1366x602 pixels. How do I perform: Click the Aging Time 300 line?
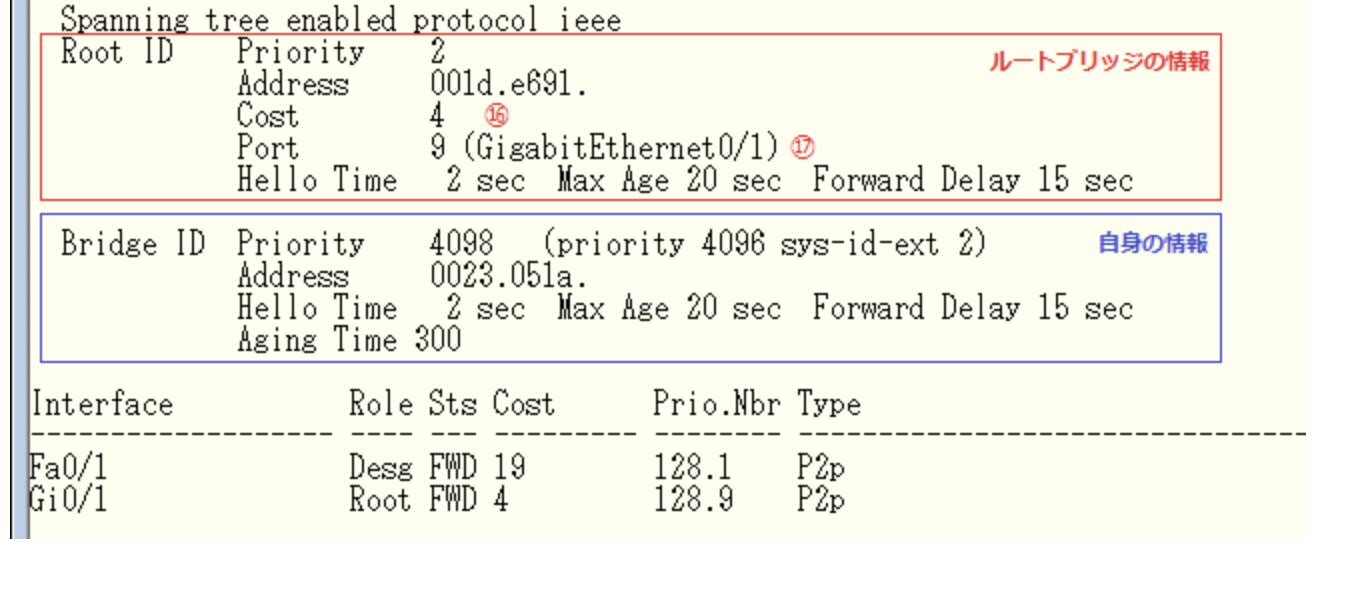(x=349, y=340)
